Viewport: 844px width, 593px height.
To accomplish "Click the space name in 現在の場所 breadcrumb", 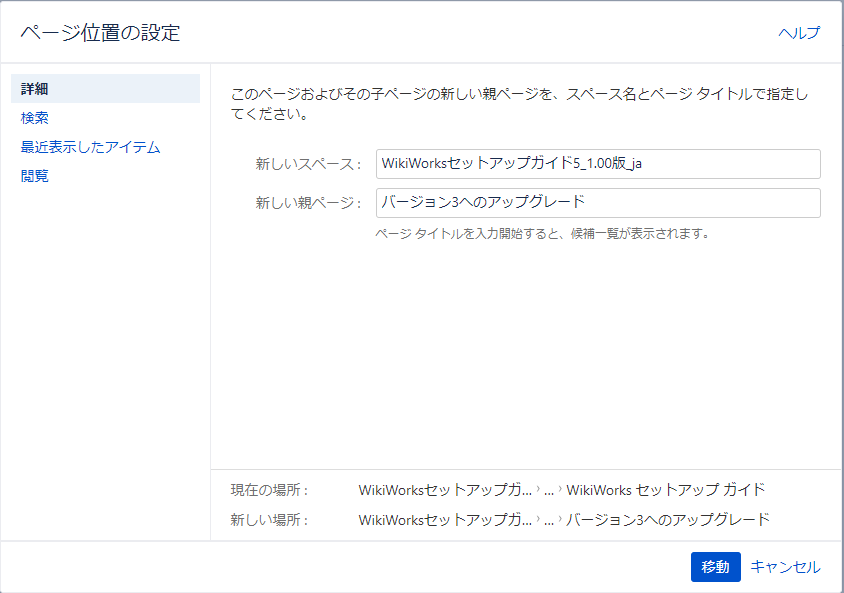I will coord(445,490).
